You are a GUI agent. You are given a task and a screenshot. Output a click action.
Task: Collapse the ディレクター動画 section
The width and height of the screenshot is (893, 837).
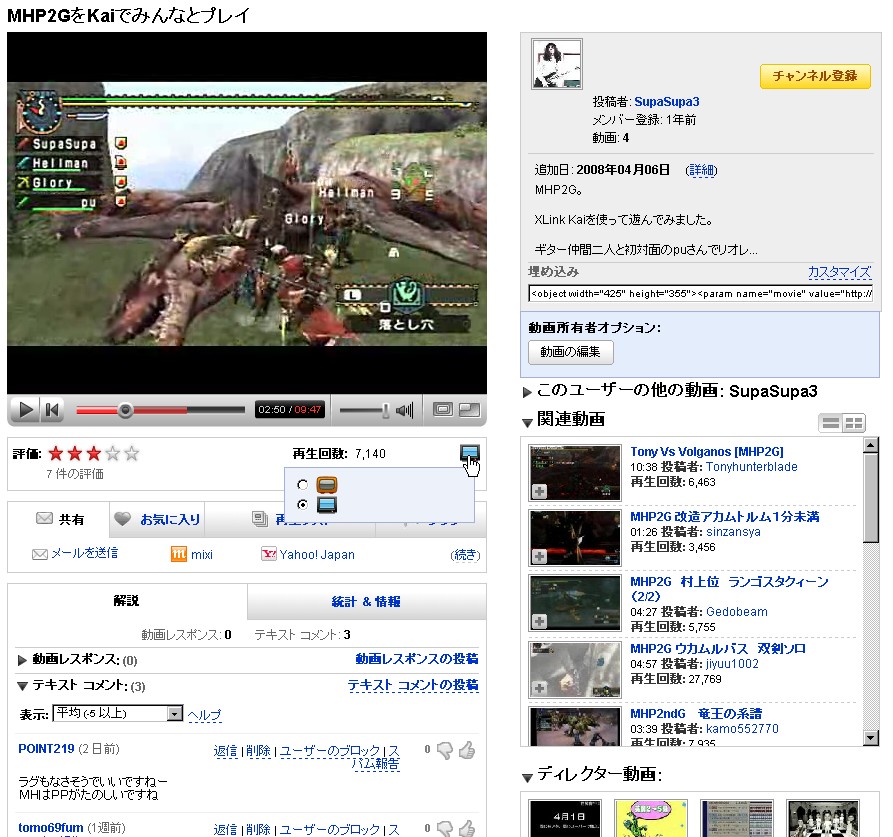click(527, 777)
